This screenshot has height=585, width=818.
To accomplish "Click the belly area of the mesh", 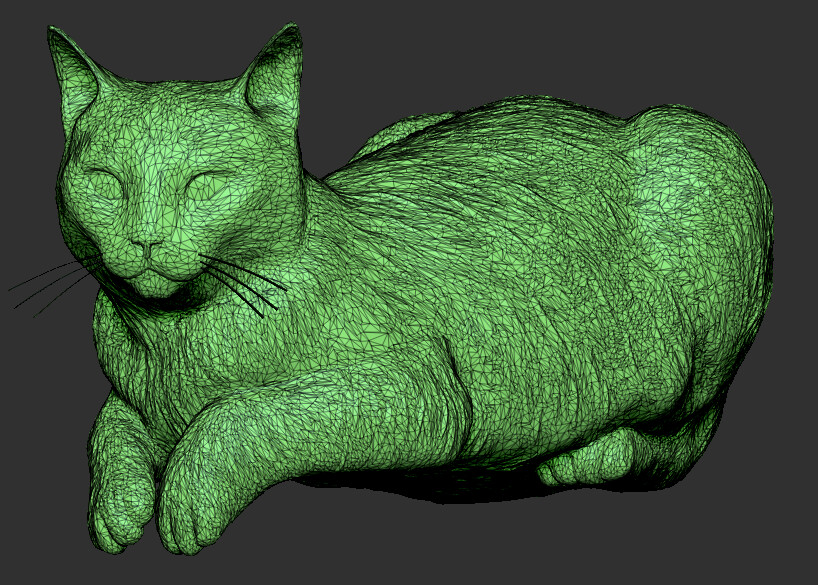I will [x=430, y=430].
